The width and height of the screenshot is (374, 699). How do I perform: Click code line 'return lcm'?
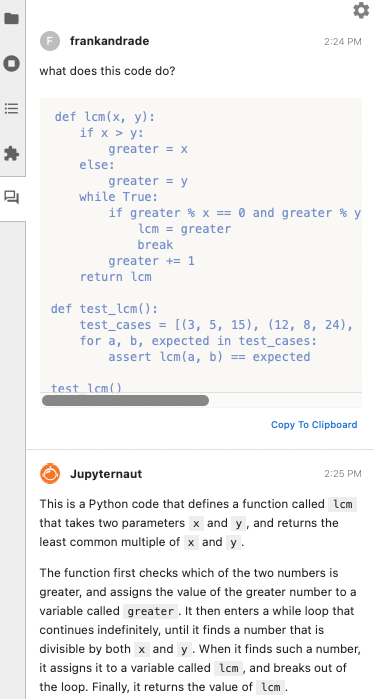click(115, 277)
